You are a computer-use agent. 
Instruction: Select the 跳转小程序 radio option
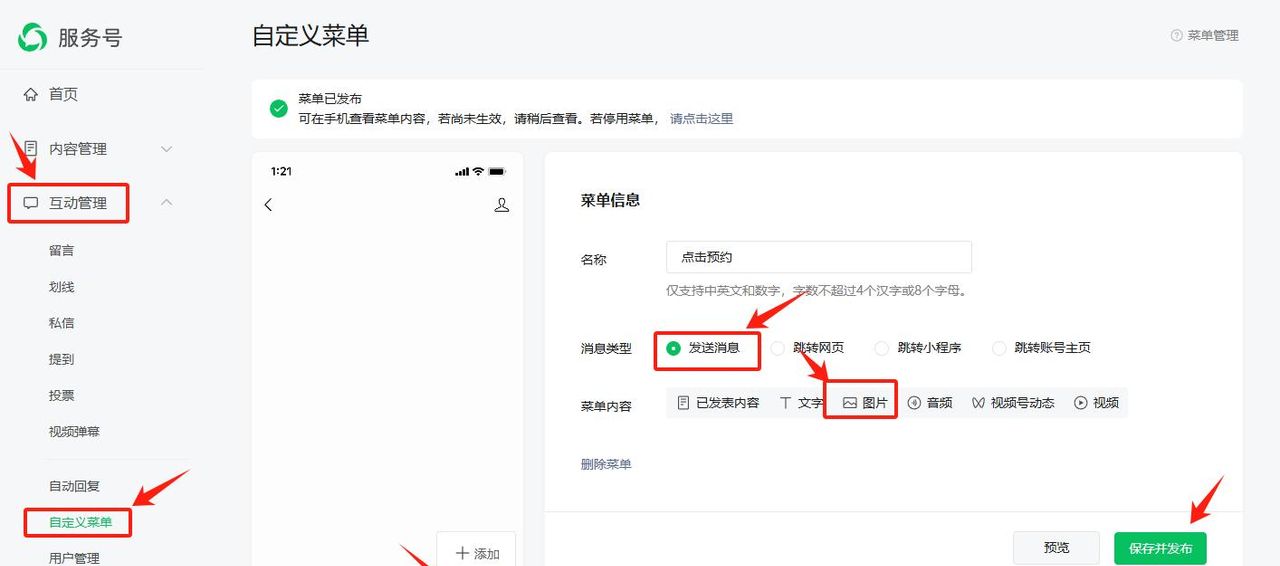882,348
